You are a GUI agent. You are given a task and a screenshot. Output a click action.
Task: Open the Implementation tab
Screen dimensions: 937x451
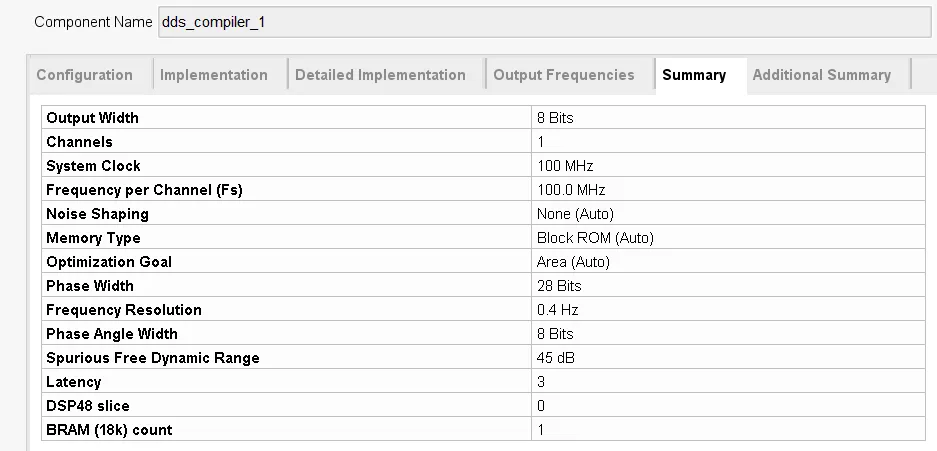214,75
